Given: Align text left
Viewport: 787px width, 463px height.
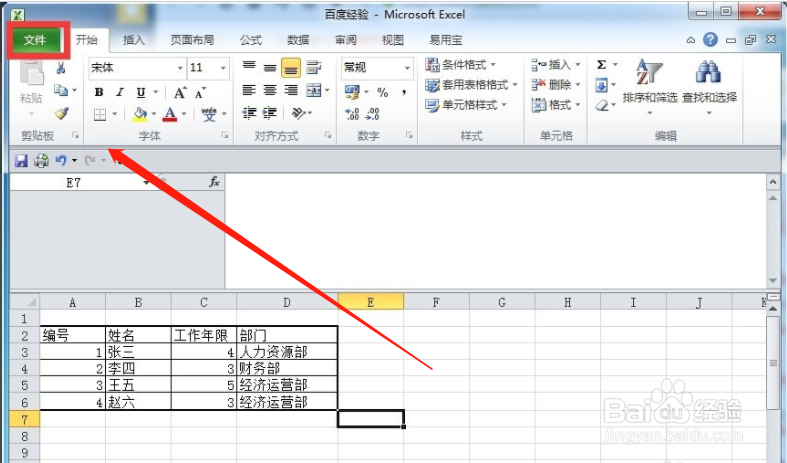Looking at the screenshot, I should click(249, 90).
